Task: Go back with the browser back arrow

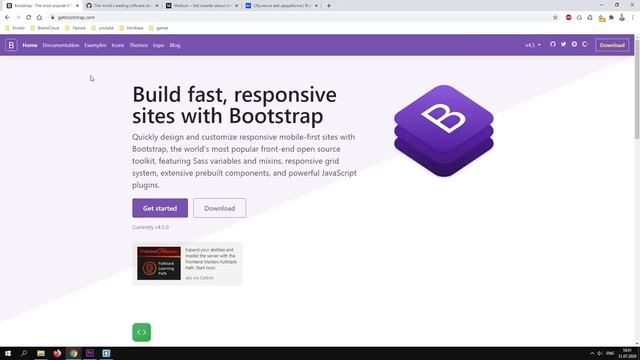Action: (7, 18)
